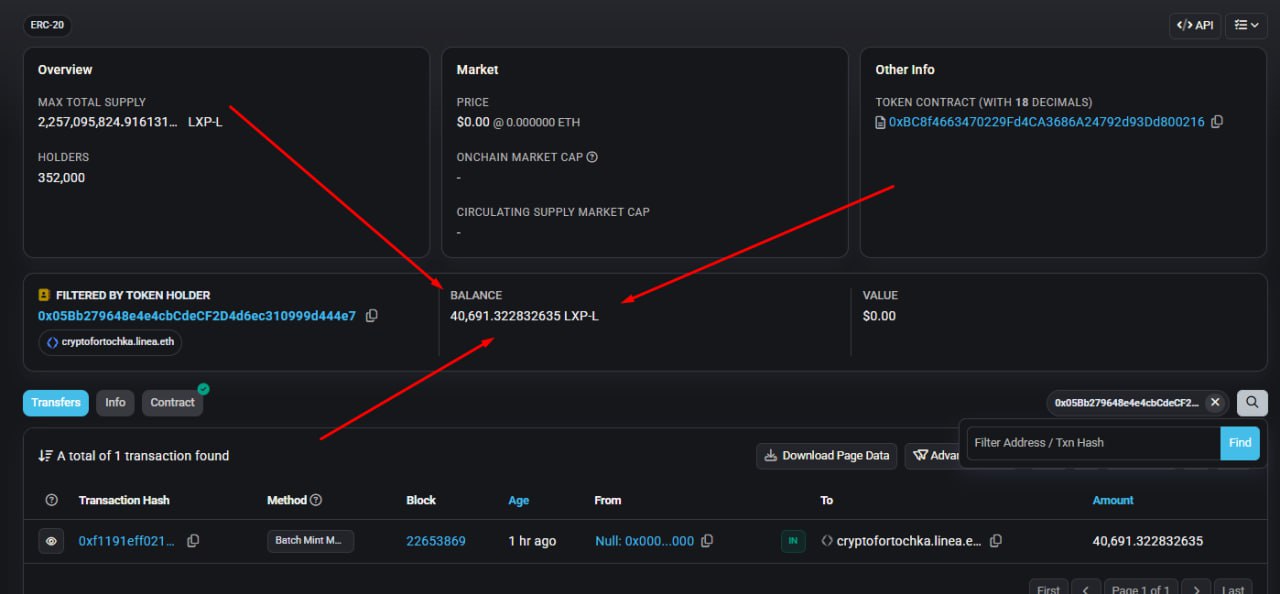
Task: Switch to the Transfers tab
Action: tap(56, 402)
